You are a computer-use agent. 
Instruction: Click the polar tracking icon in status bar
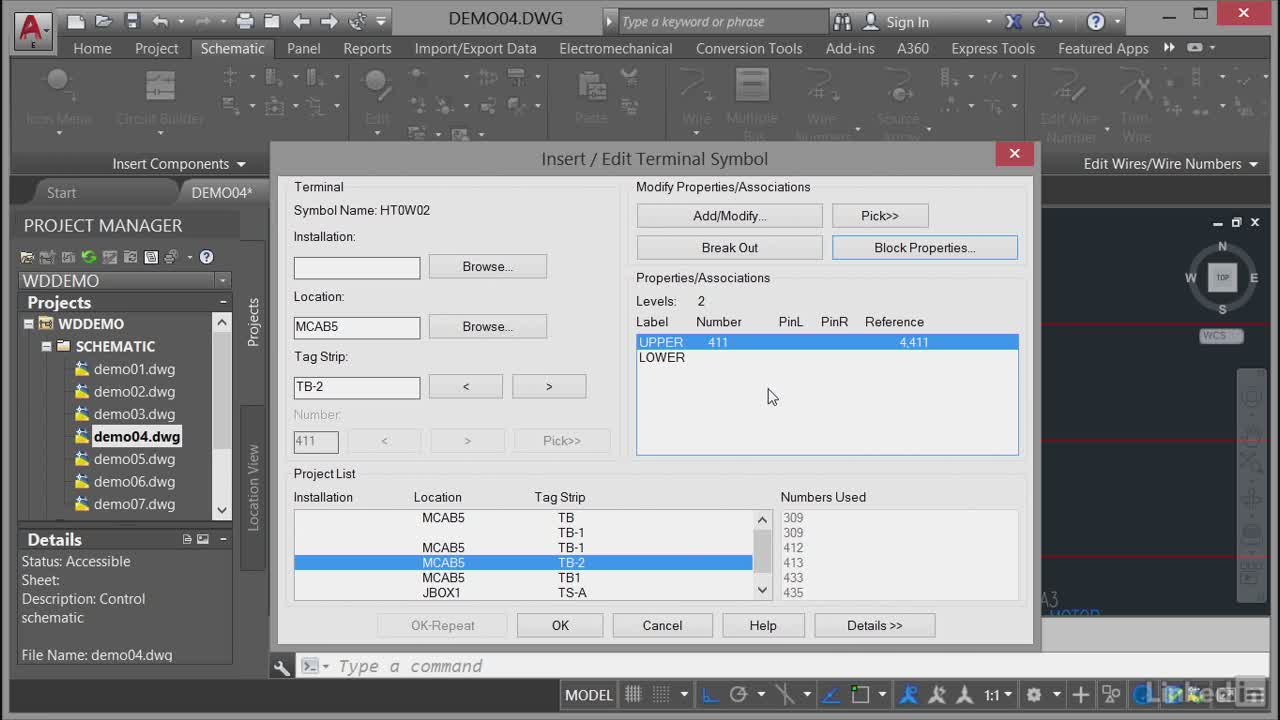click(738, 694)
